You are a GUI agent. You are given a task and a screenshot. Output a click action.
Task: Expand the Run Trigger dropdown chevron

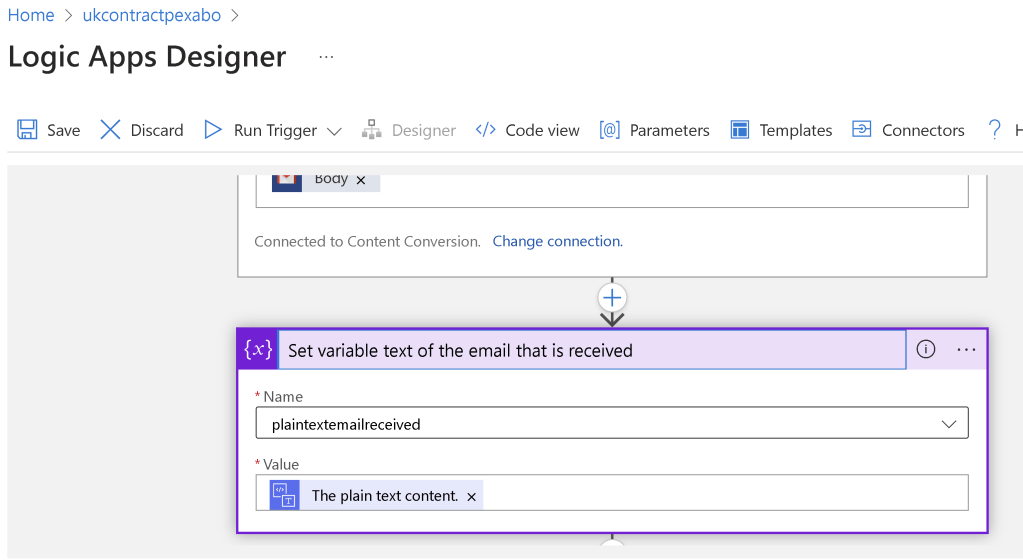pyautogui.click(x=334, y=131)
